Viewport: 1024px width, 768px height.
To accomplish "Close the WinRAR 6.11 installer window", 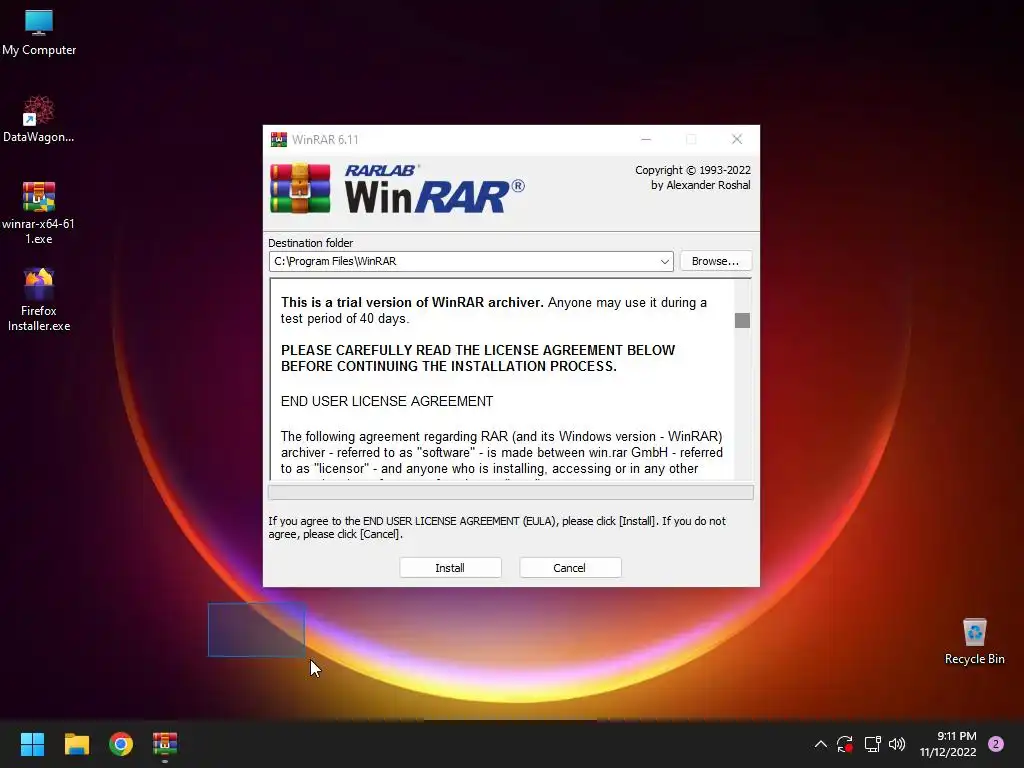I will [x=737, y=139].
